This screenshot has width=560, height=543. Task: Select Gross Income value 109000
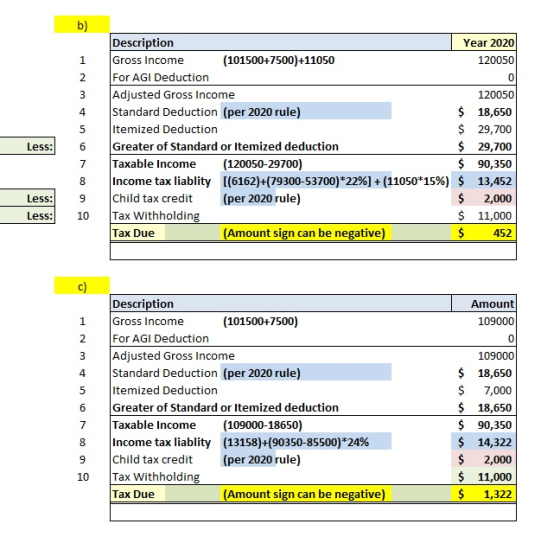click(496, 321)
